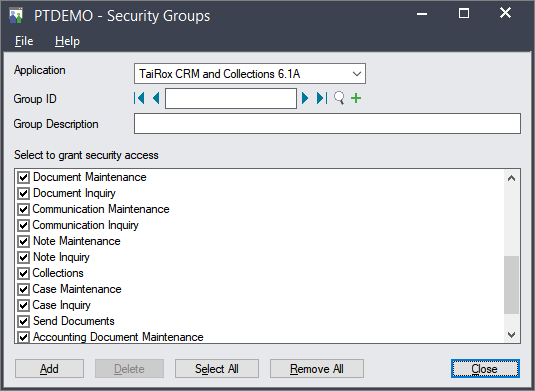This screenshot has width=535, height=391.
Task: Maximize the Security Groups window
Action: click(x=464, y=14)
